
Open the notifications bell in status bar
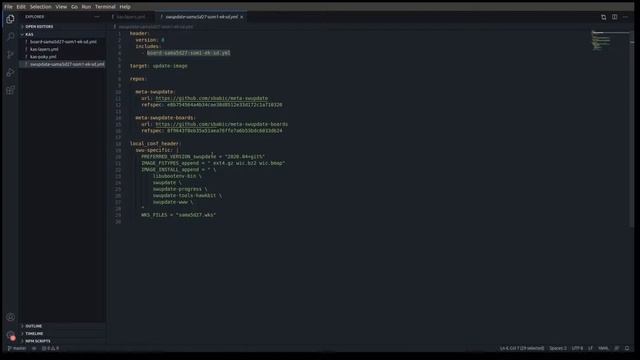click(627, 348)
